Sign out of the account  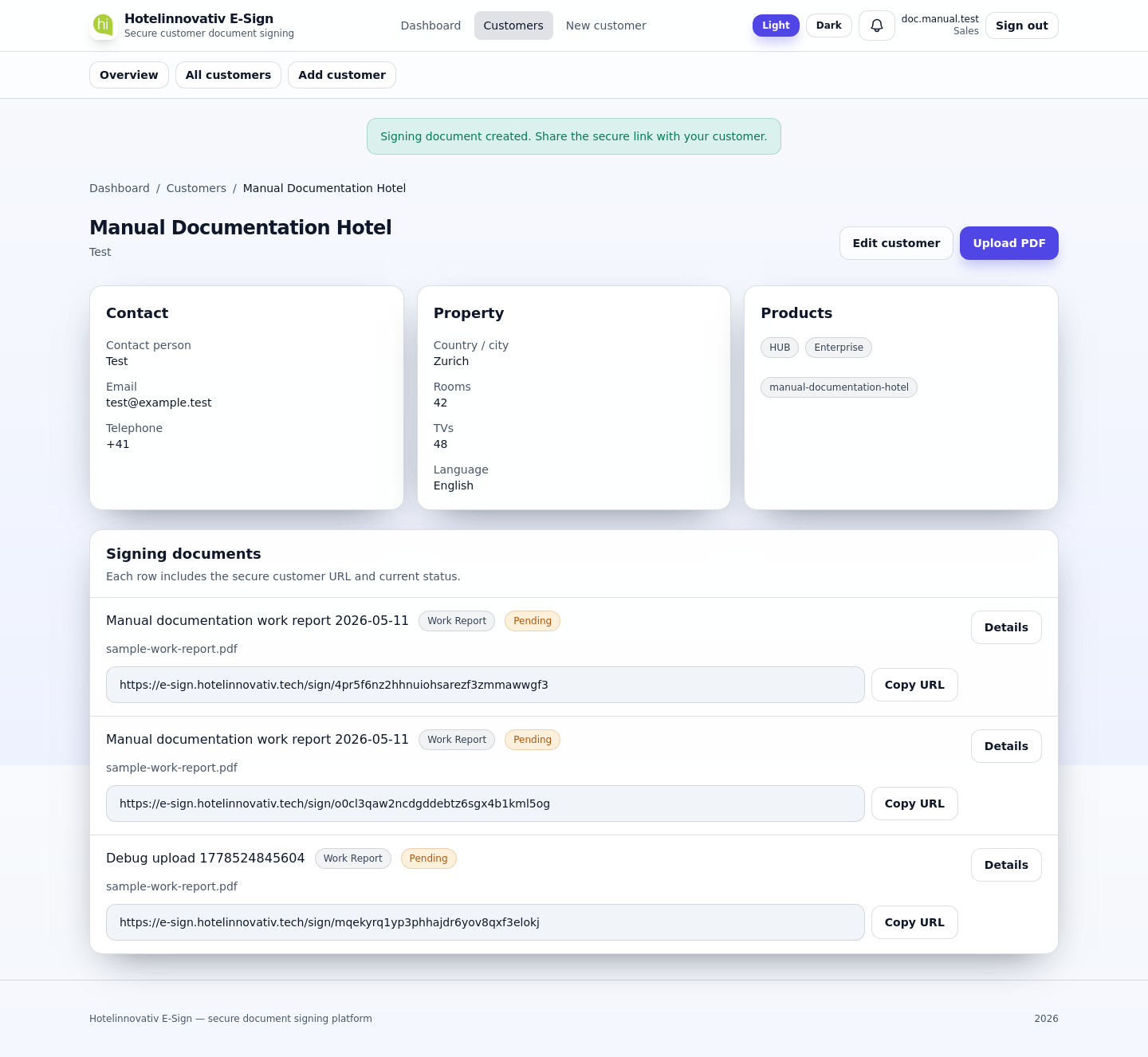[x=1022, y=26]
